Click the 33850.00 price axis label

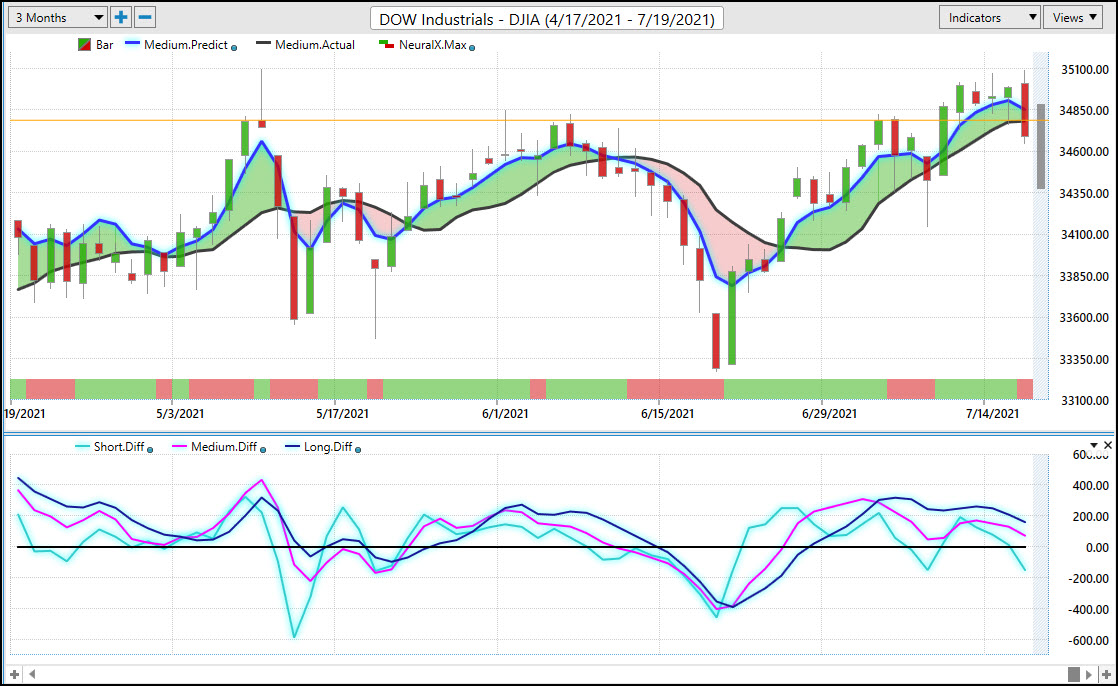coord(1084,276)
